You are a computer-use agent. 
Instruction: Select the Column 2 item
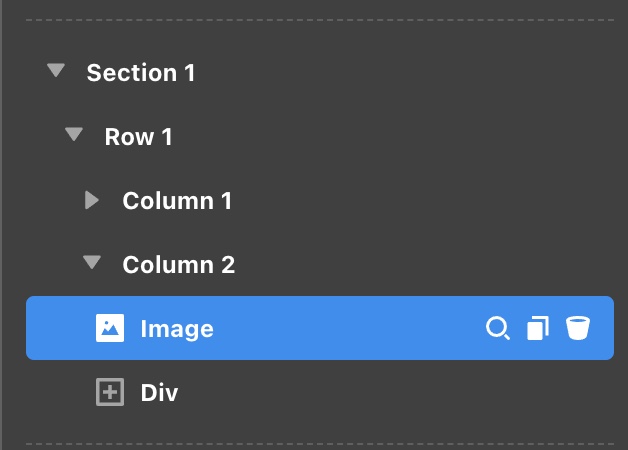coord(179,265)
